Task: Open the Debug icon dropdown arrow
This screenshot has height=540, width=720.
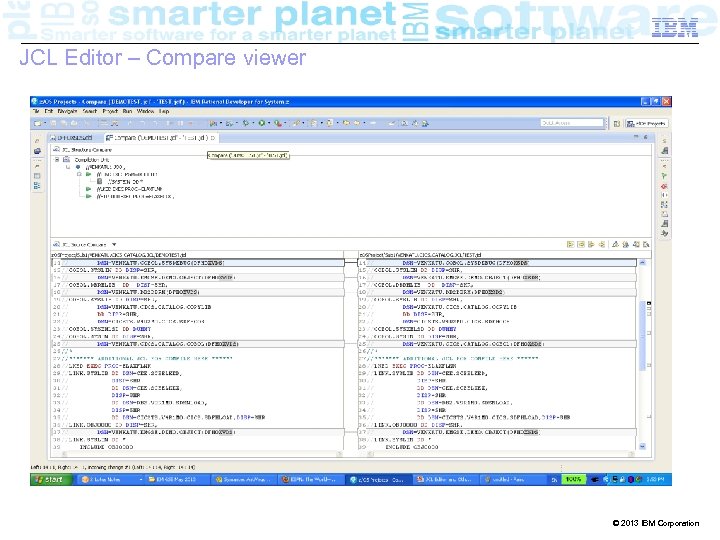Action: tap(253, 123)
